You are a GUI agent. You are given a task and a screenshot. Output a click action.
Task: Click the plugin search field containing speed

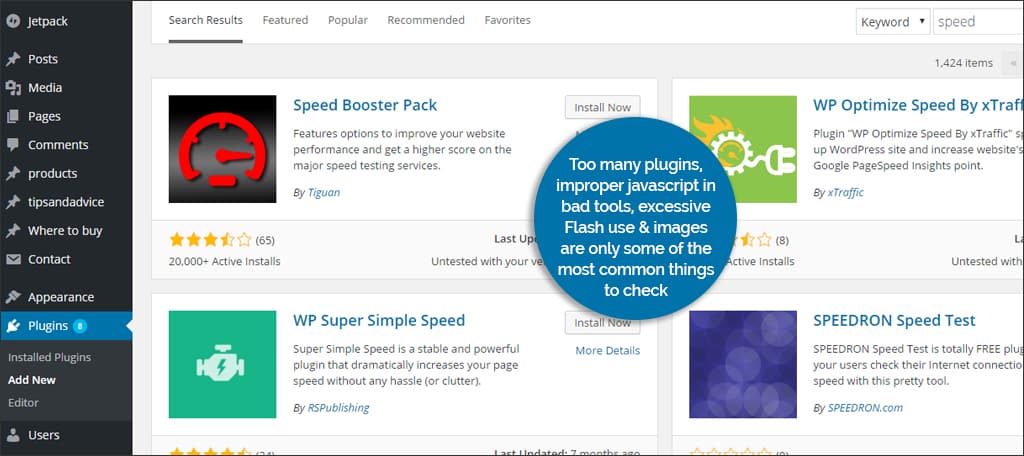click(978, 22)
